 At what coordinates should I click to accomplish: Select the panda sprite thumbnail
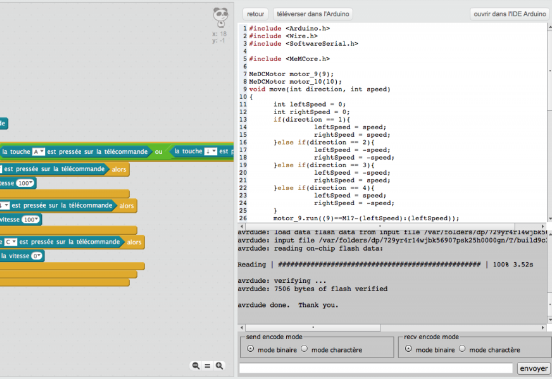click(x=220, y=17)
